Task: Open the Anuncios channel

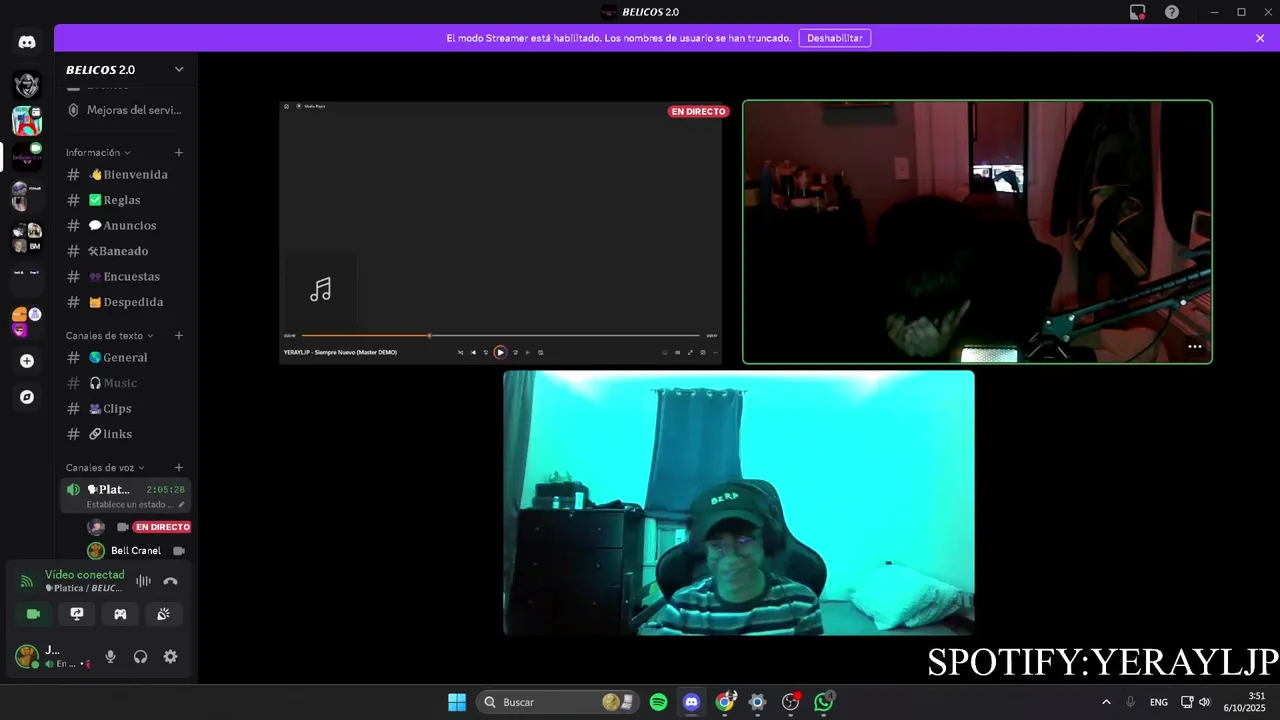Action: point(125,226)
